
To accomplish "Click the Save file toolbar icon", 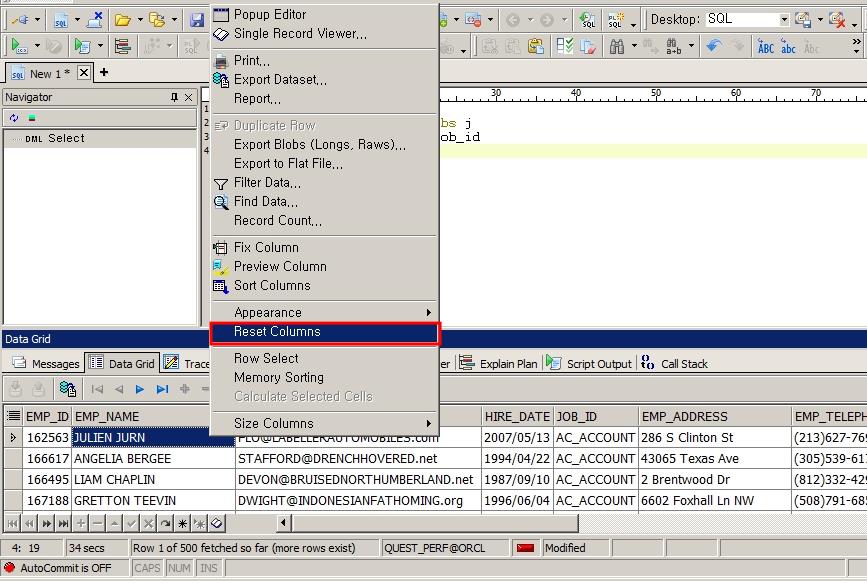I will 196,19.
